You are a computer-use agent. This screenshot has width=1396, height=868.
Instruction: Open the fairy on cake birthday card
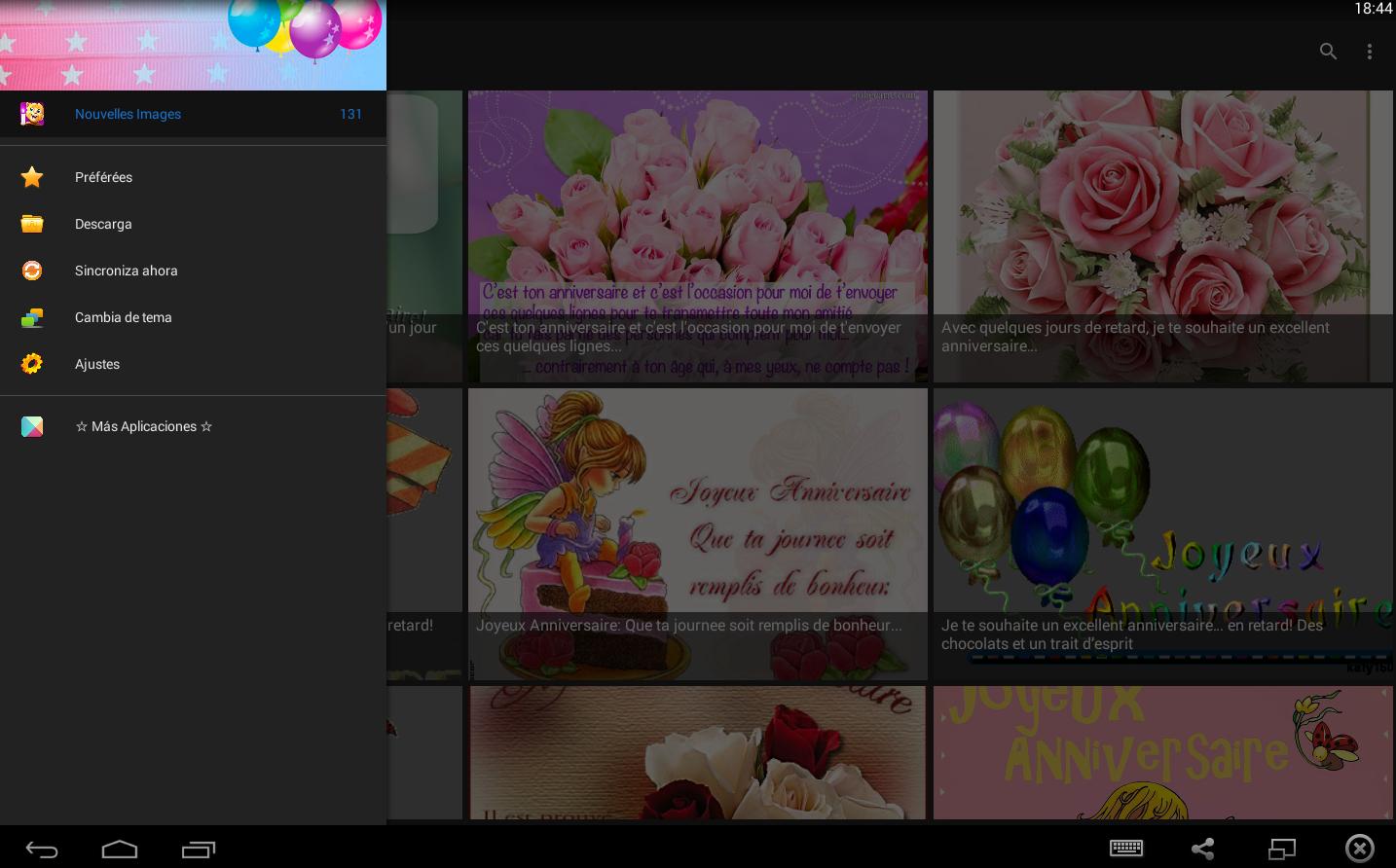click(x=698, y=534)
